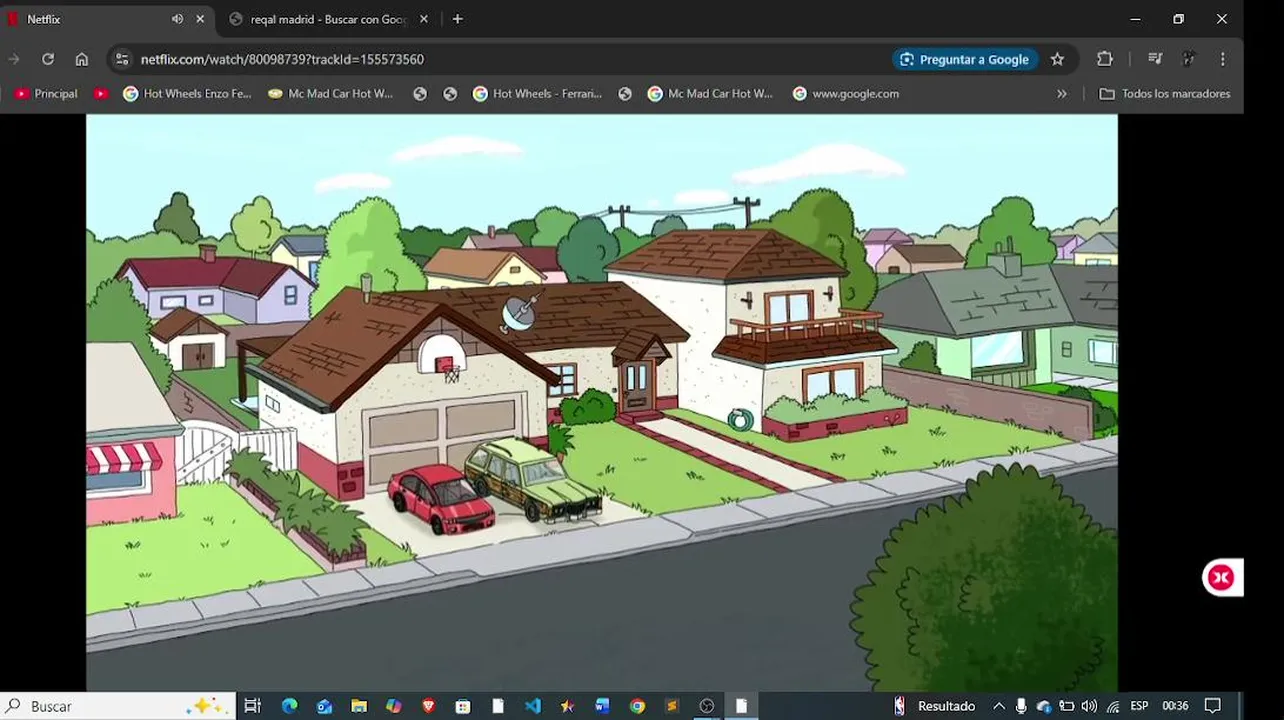Open the www.google.com bookmark
Screen dimensions: 1284x720
(846, 94)
